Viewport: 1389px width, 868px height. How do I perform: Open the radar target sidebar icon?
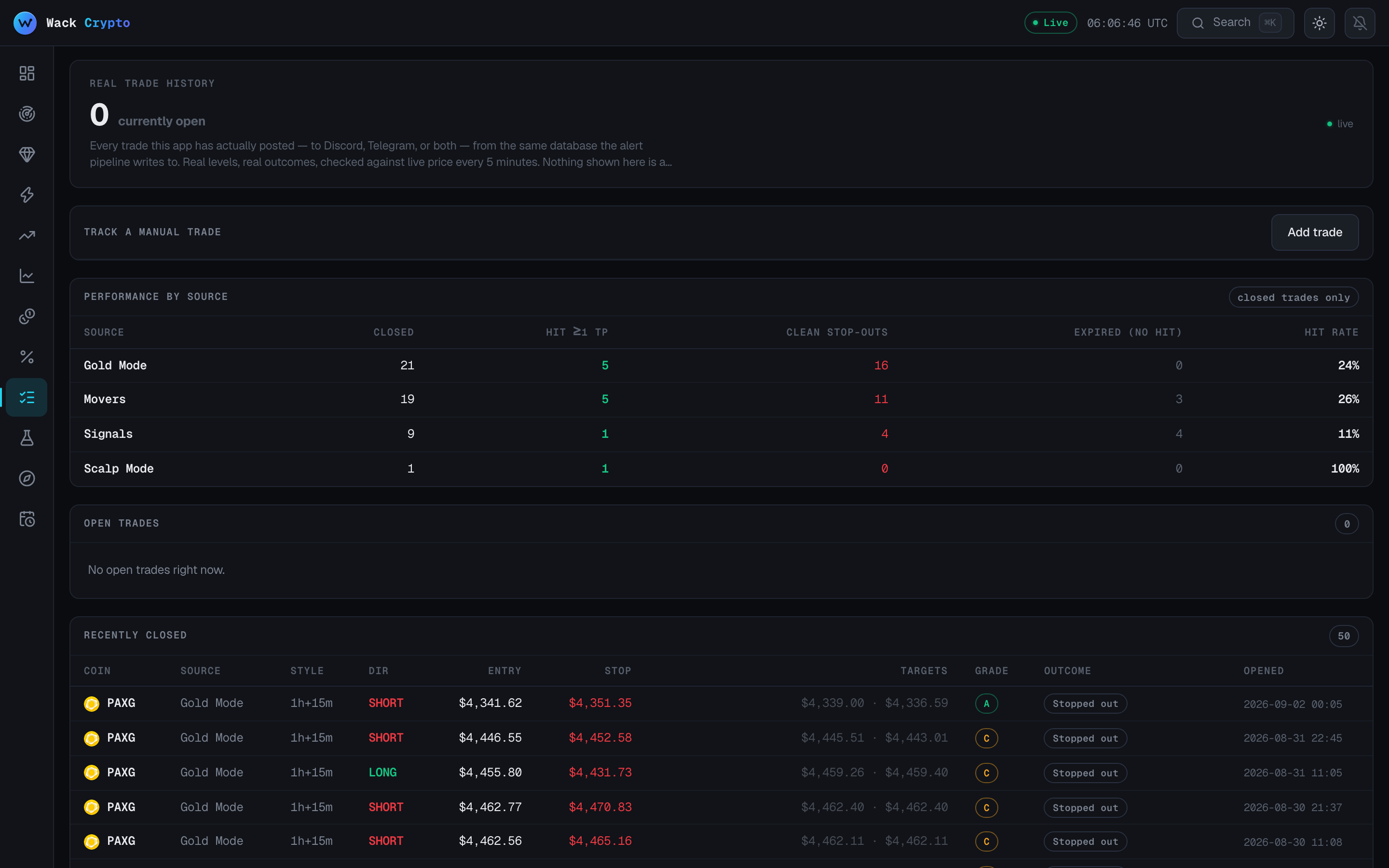[x=27, y=114]
